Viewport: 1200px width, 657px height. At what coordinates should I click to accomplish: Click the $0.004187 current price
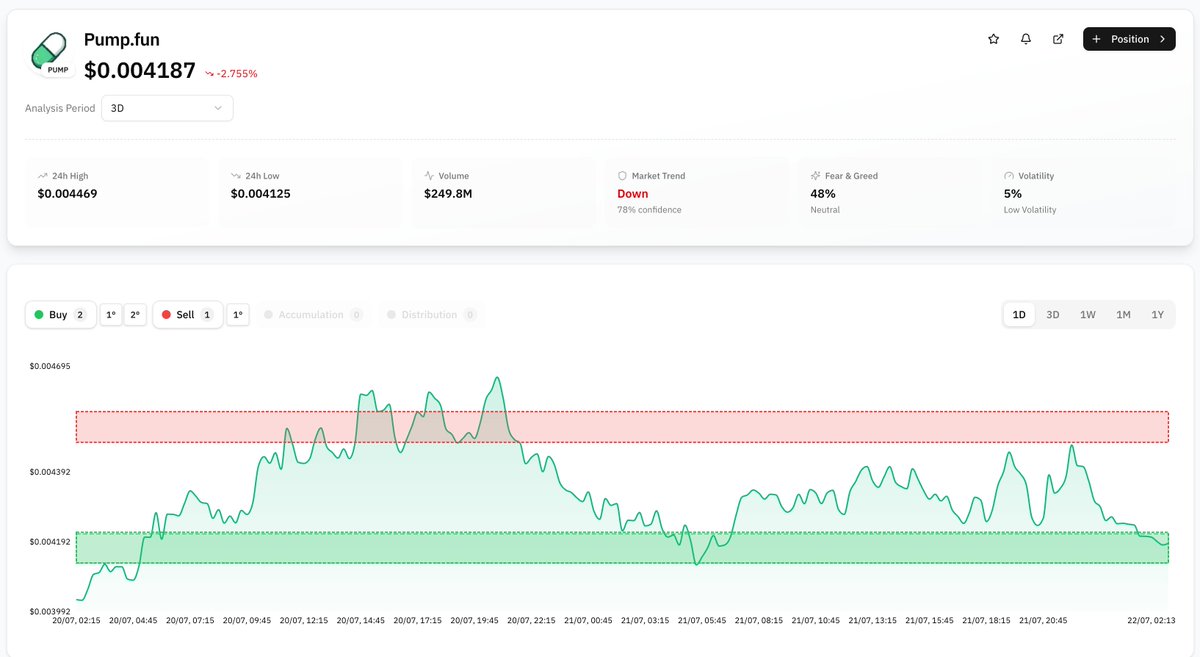(x=140, y=70)
